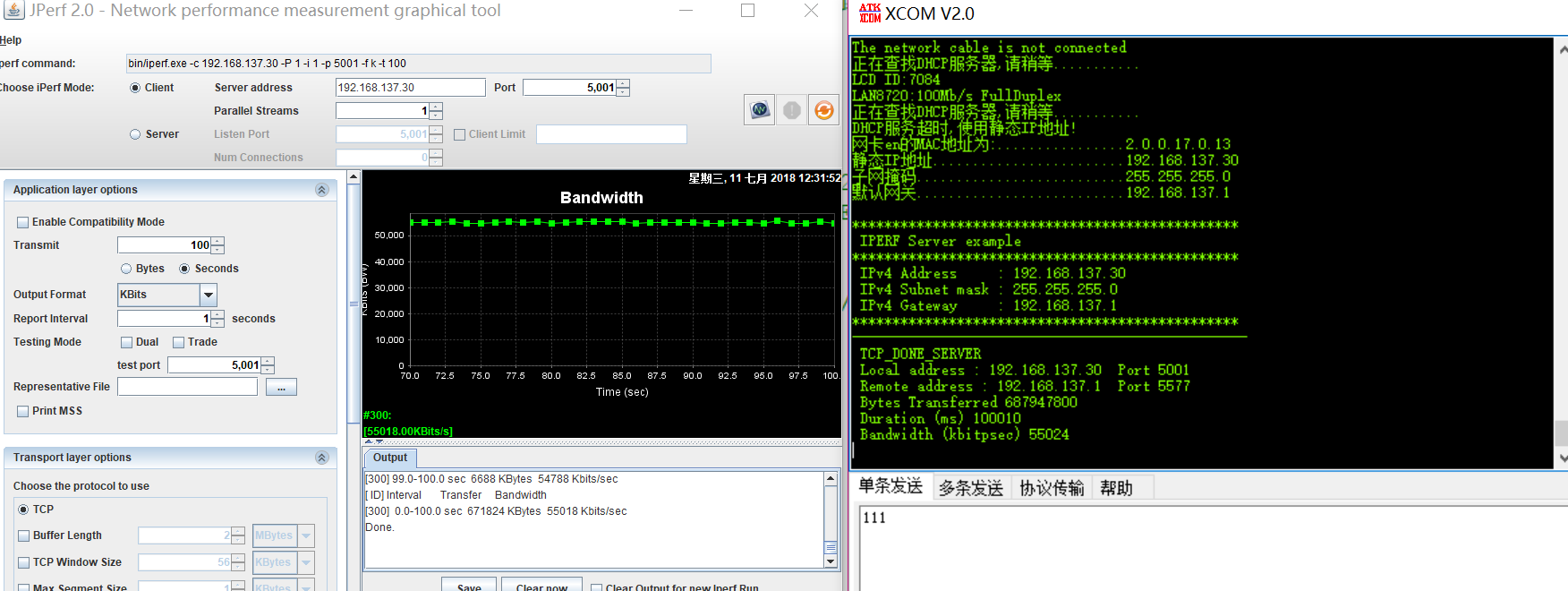Screen dimensions: 1568x591
Task: Click the output line ending 54788 Kbits/sec
Action: [x=491, y=479]
